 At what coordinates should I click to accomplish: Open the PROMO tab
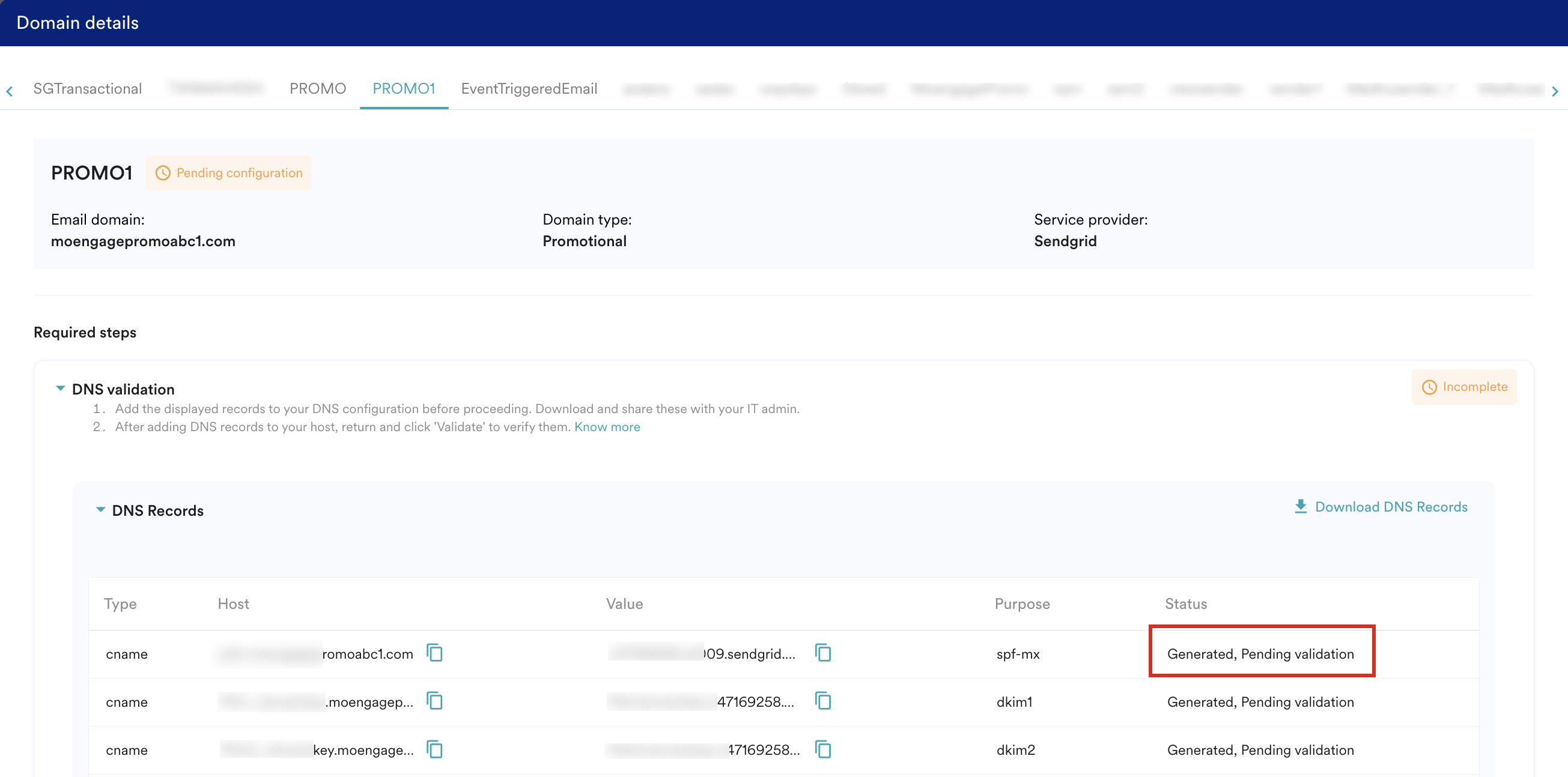(317, 89)
